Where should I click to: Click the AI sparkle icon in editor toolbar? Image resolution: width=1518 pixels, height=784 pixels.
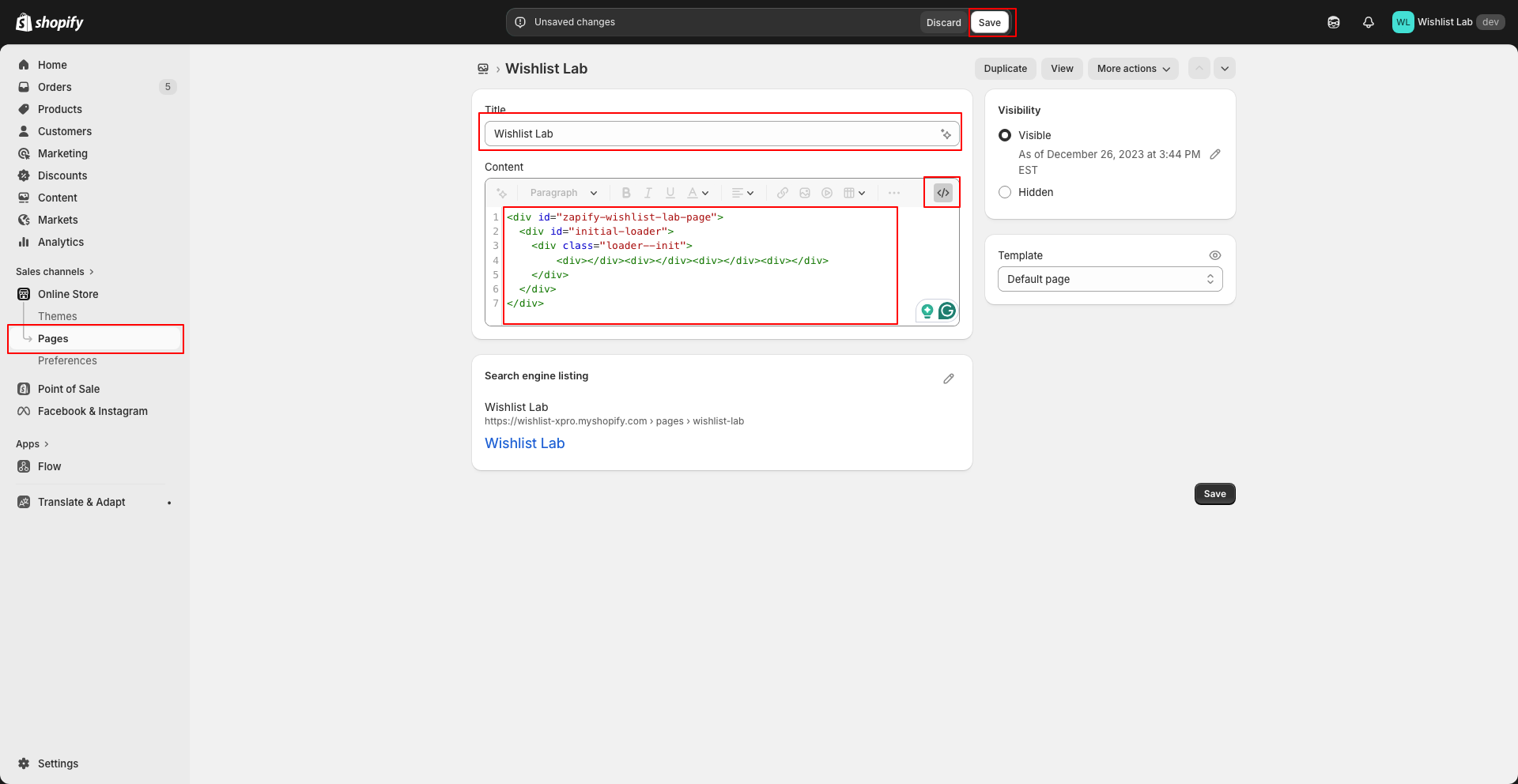[x=501, y=193]
